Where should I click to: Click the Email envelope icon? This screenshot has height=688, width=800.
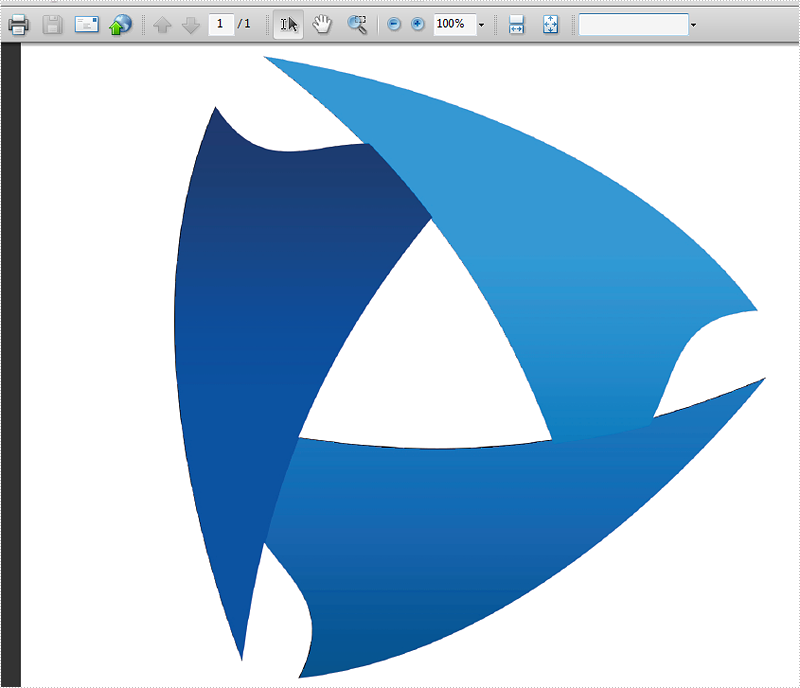(86, 24)
